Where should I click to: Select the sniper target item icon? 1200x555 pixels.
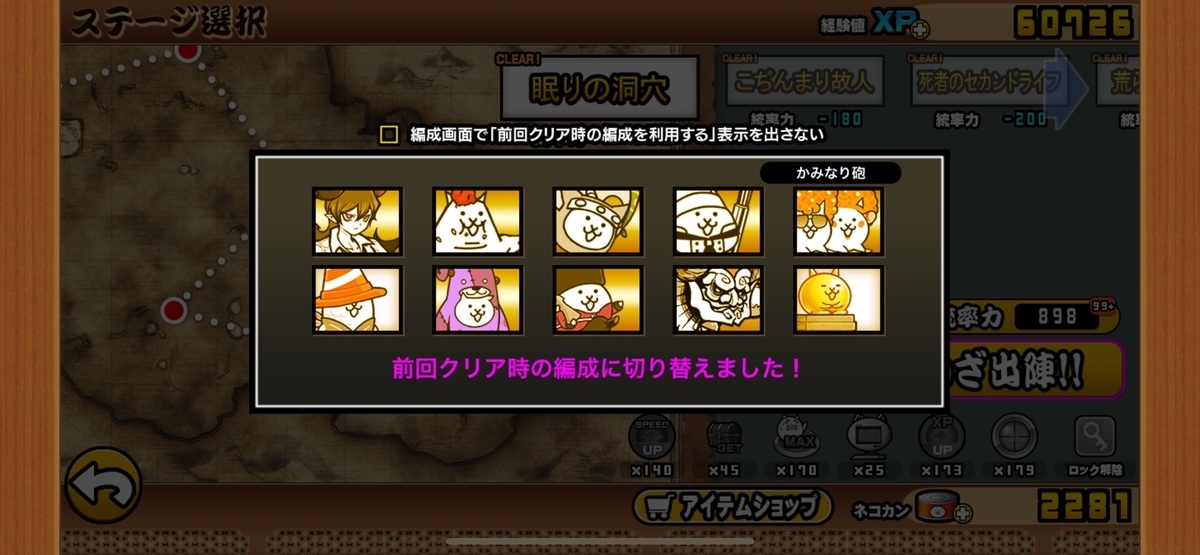coord(1014,438)
